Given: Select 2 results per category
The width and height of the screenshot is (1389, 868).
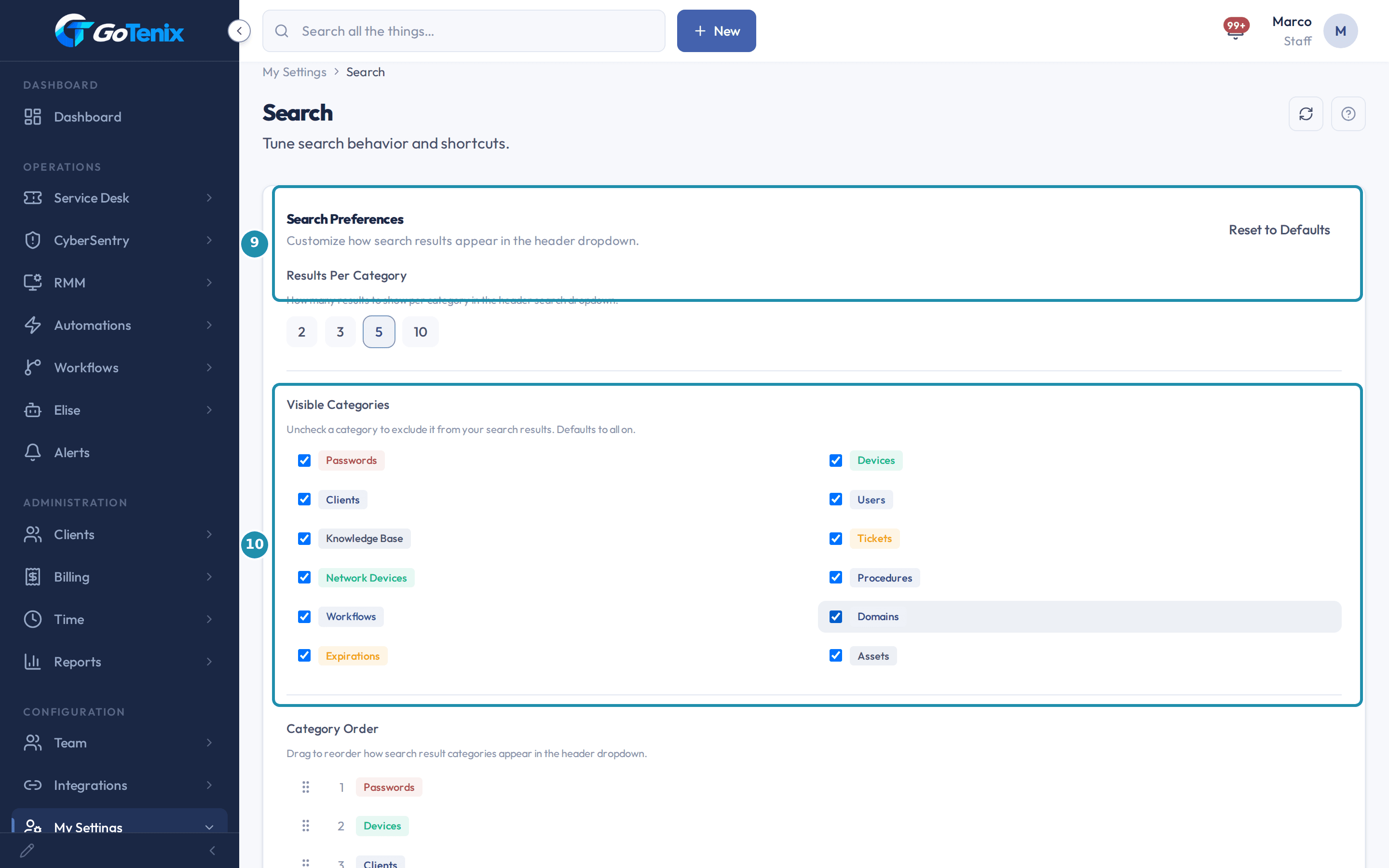Looking at the screenshot, I should pyautogui.click(x=302, y=332).
